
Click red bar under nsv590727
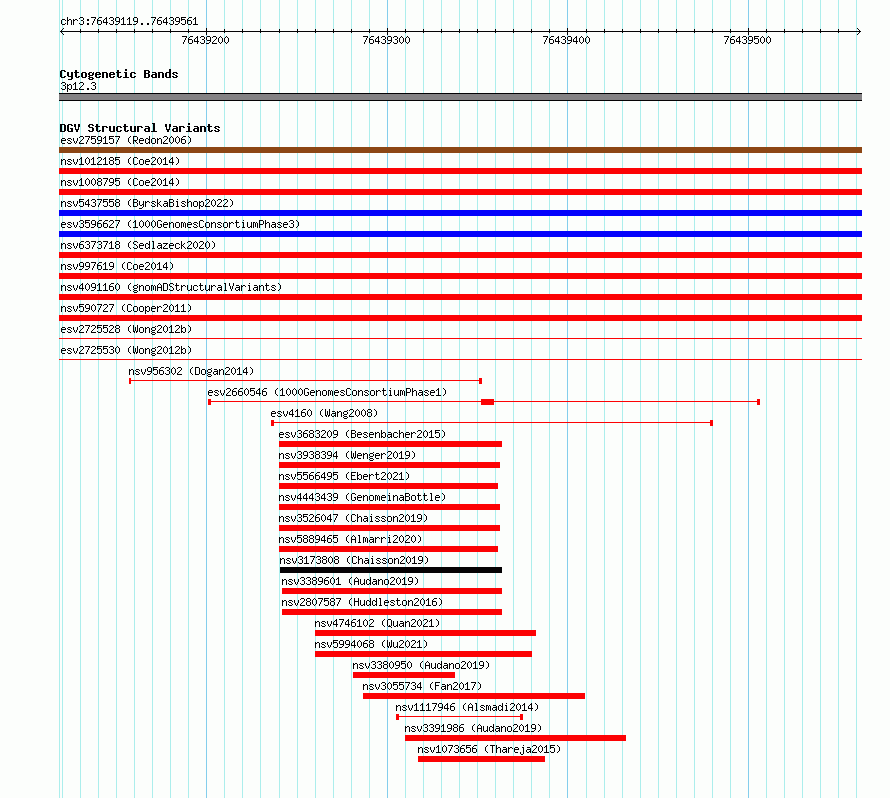(x=460, y=318)
